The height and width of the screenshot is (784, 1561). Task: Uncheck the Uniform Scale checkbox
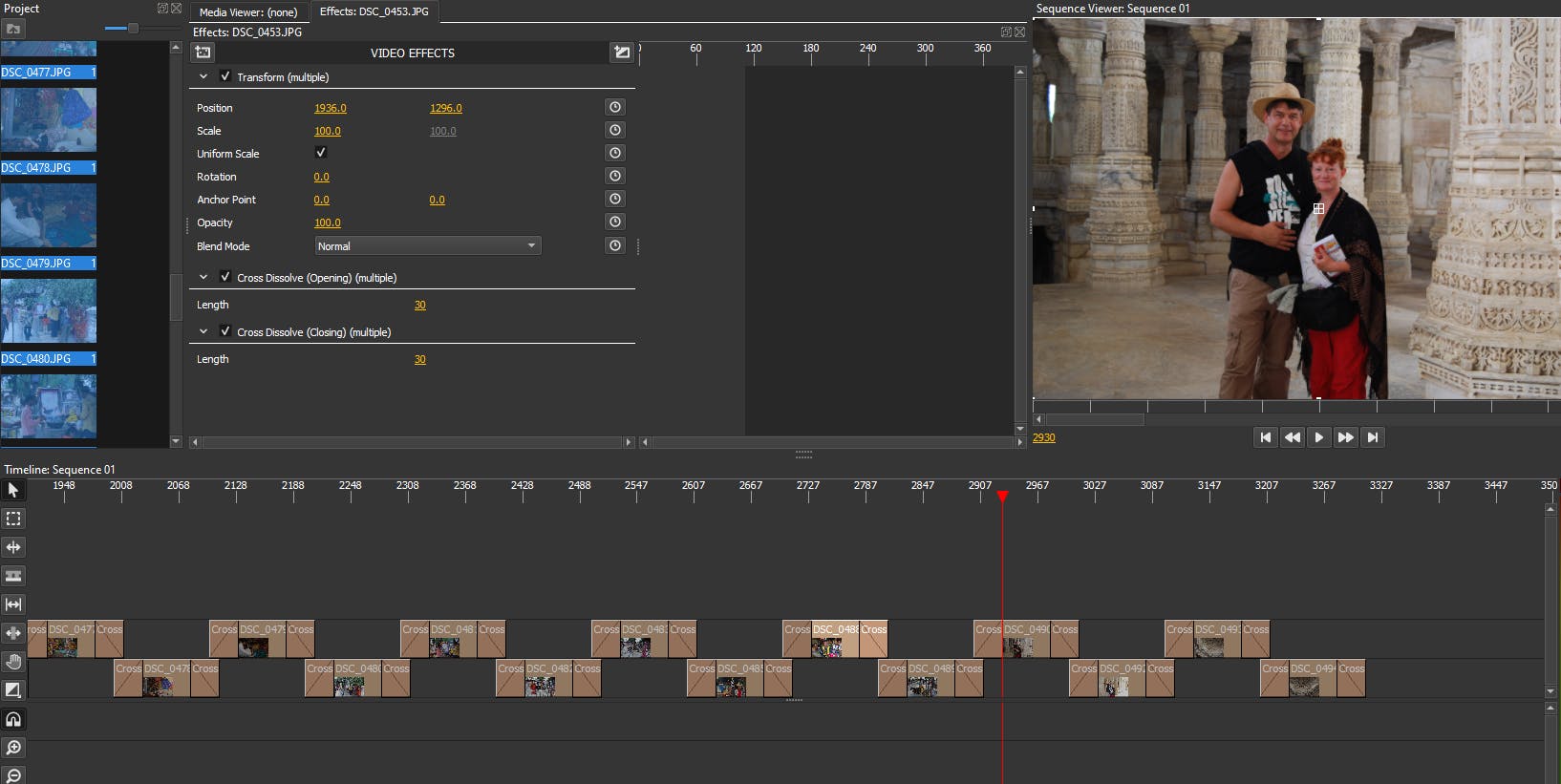[321, 153]
